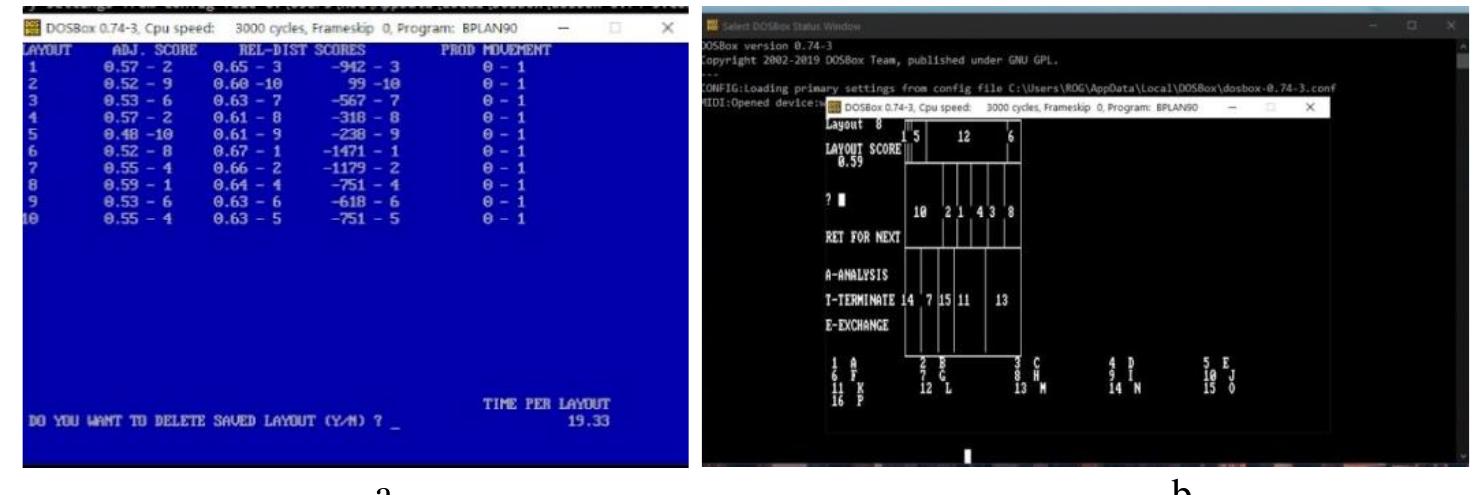Click the Status Window vertical scrollbar thumb
1481x495 pixels.
click(1465, 60)
